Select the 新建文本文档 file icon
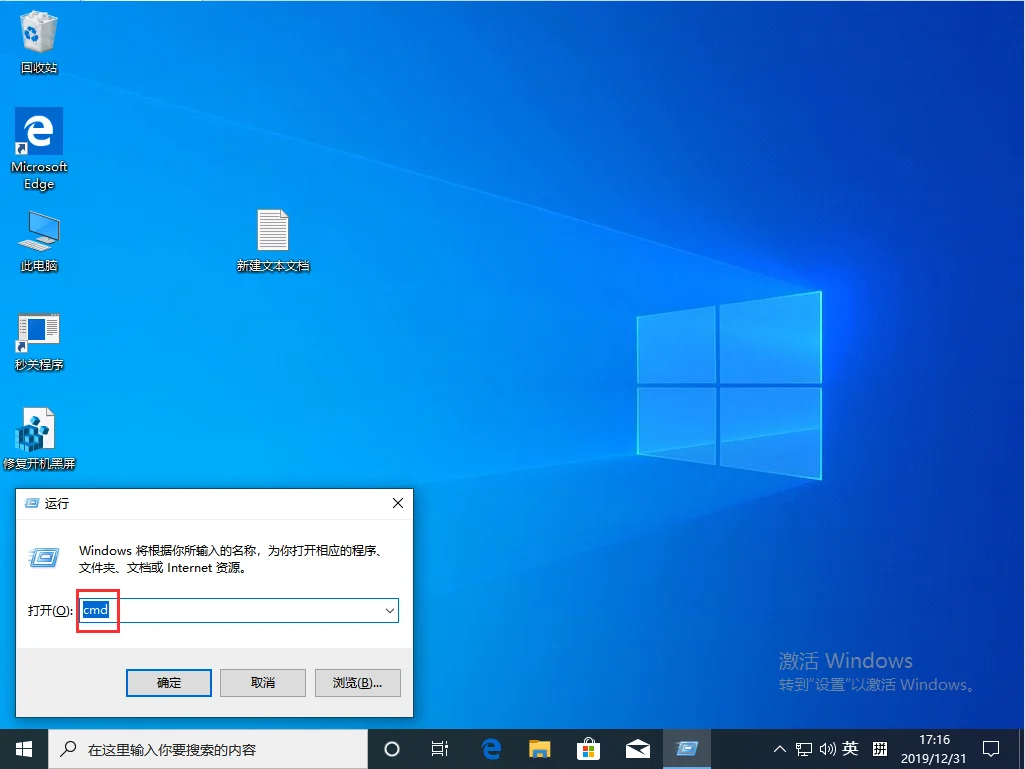This screenshot has width=1025, height=769. 273,241
